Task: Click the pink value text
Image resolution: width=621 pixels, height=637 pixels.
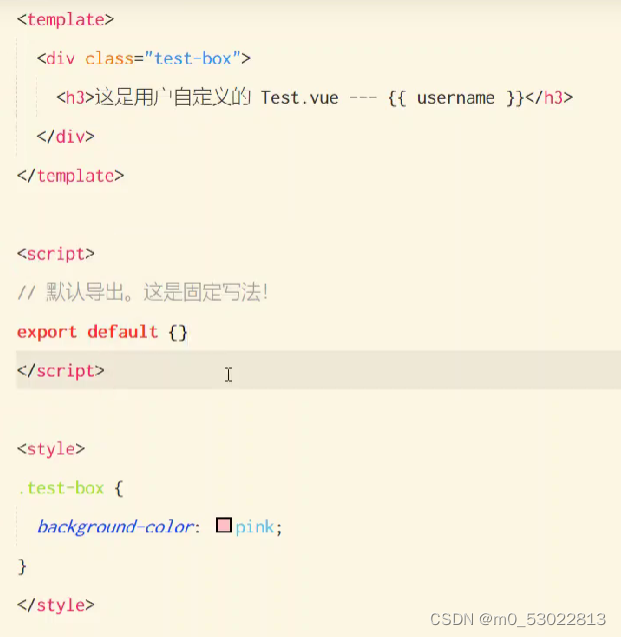Action: coord(255,527)
